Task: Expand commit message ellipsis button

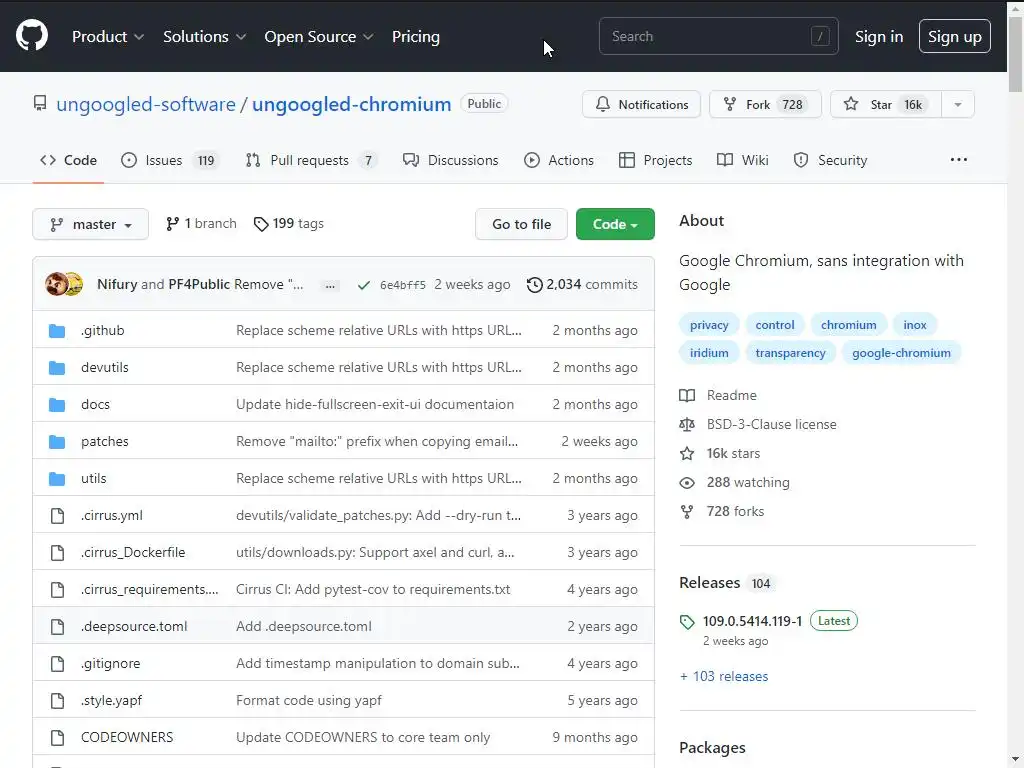Action: (330, 285)
